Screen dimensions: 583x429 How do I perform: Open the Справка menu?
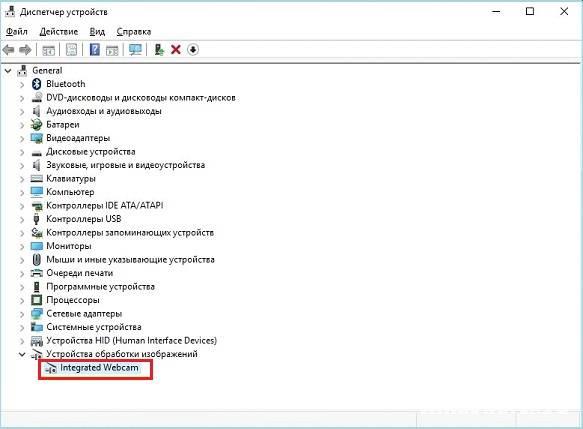point(134,32)
